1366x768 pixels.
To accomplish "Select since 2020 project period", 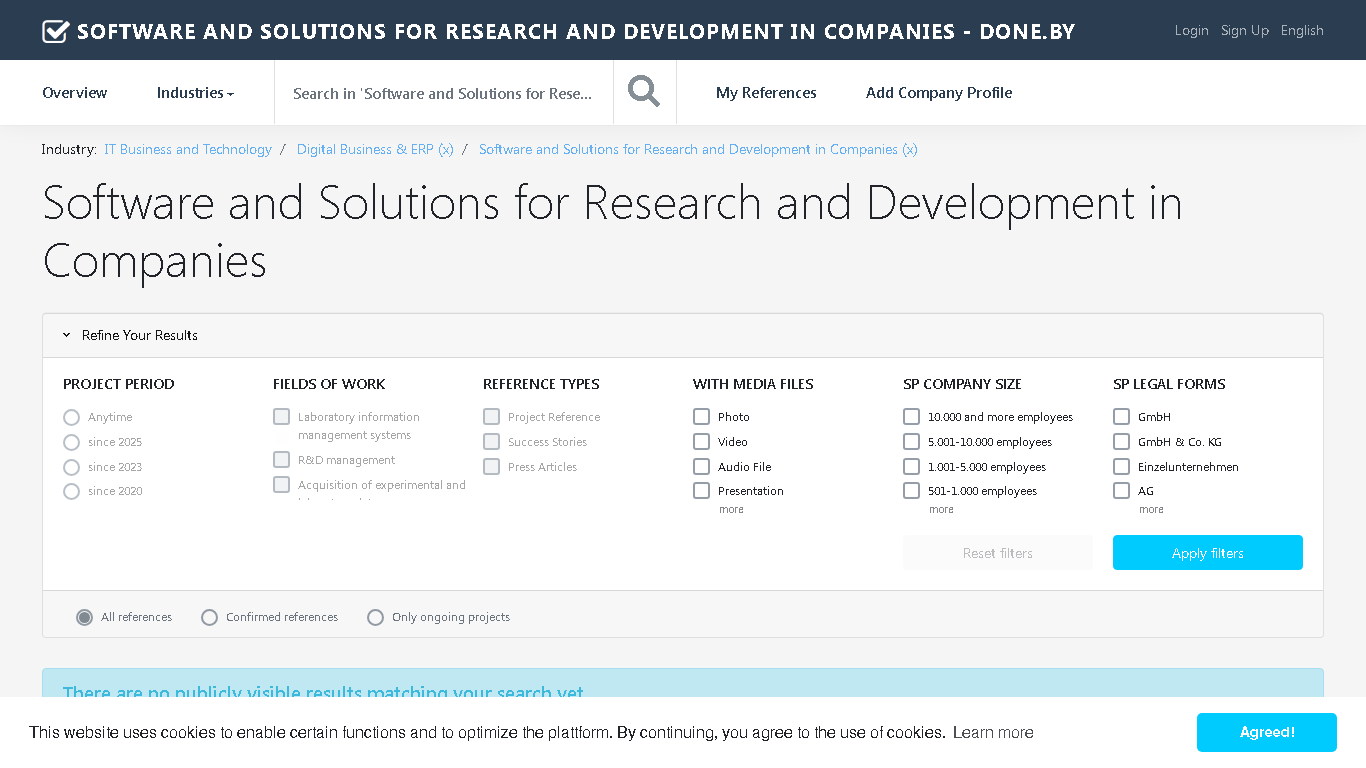I will pyautogui.click(x=71, y=491).
